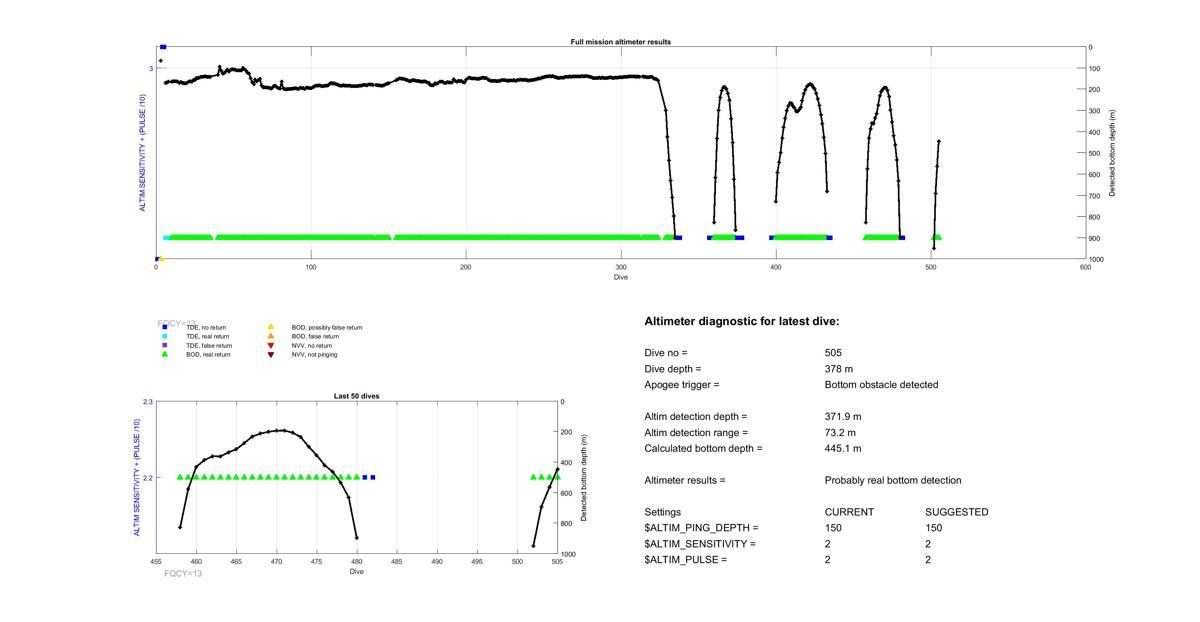Click the blue 2.2 tick on the last 50 dives chart

pos(148,478)
